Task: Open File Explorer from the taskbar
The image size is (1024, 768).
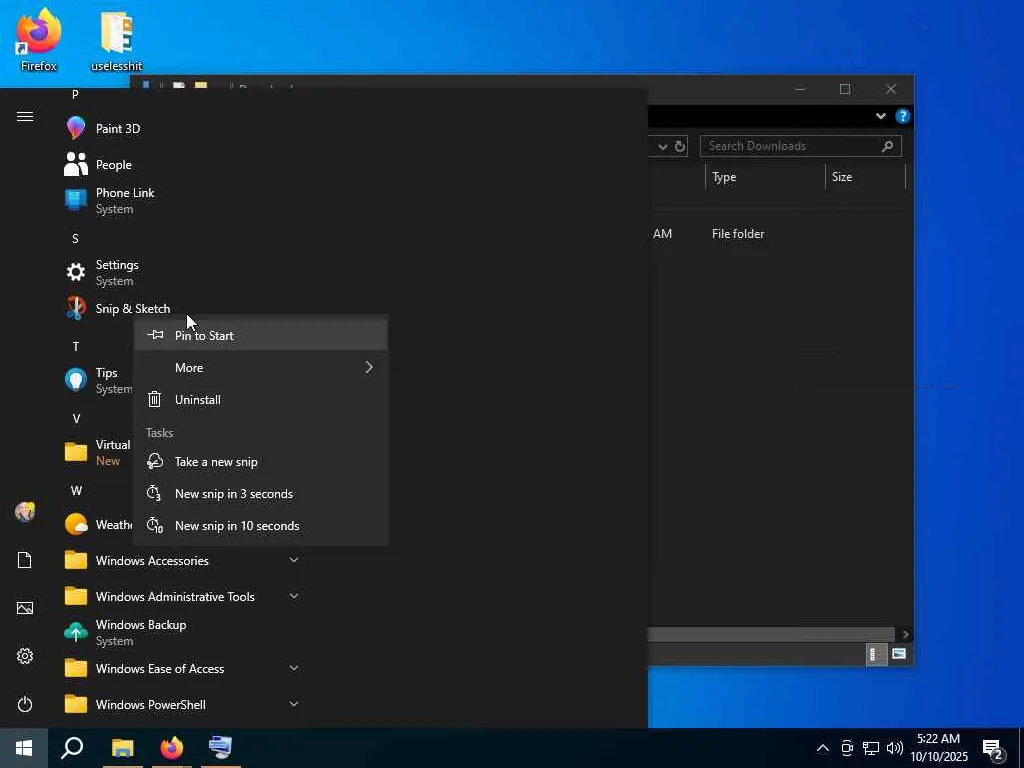Action: pyautogui.click(x=122, y=748)
